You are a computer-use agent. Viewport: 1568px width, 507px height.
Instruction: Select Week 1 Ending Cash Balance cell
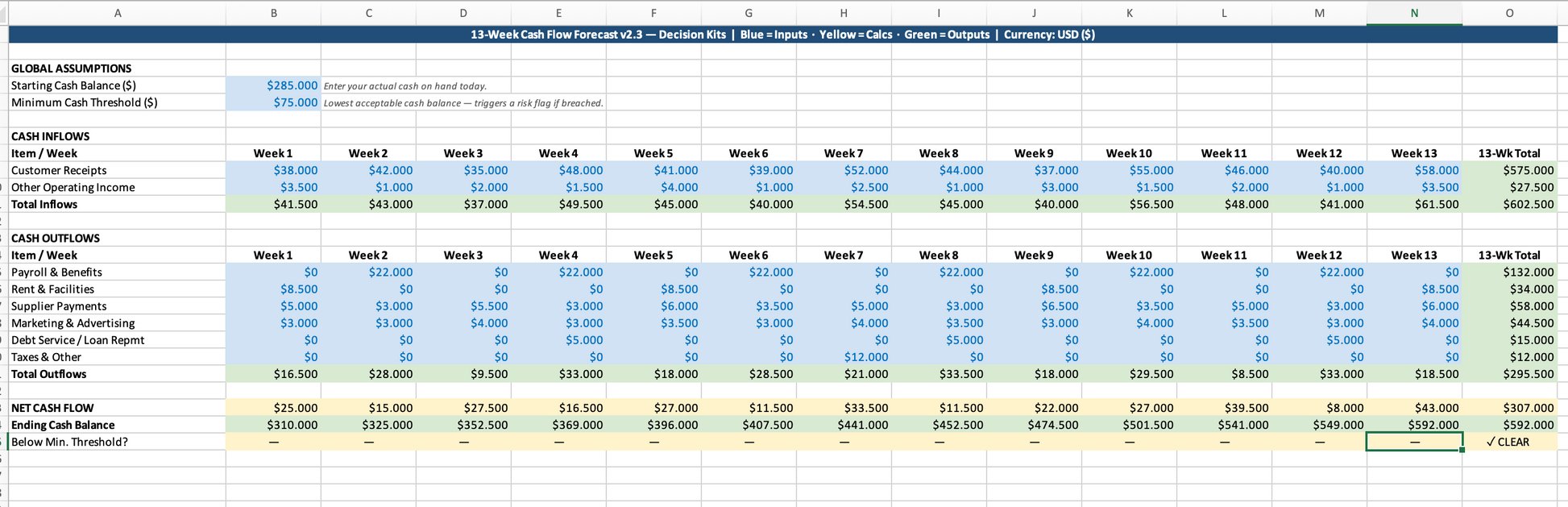274,425
